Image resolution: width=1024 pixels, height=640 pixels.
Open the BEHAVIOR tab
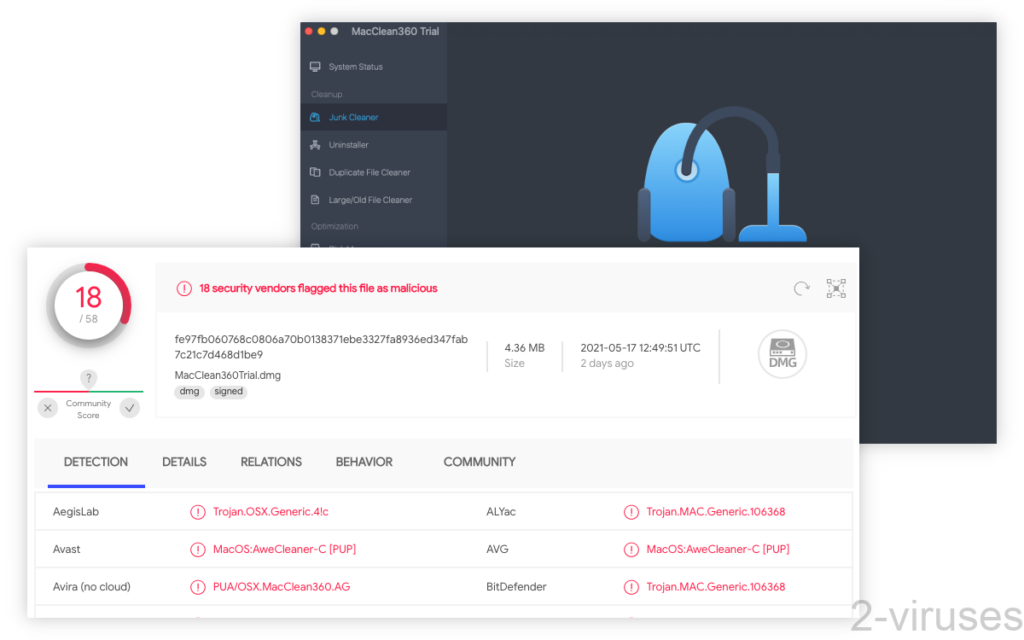click(x=364, y=462)
